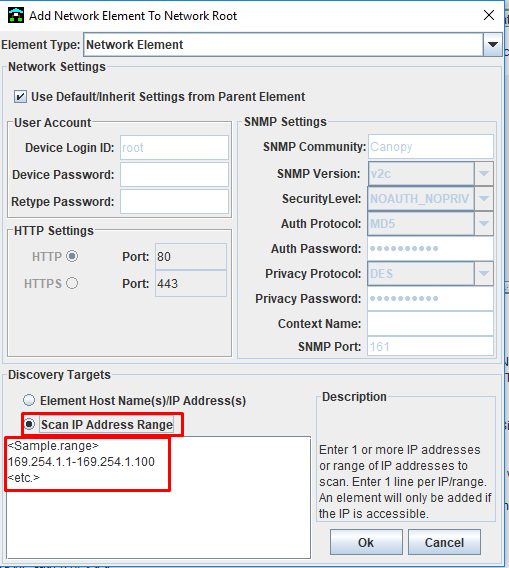Click the Device Password field
The image size is (509, 568).
(174, 175)
